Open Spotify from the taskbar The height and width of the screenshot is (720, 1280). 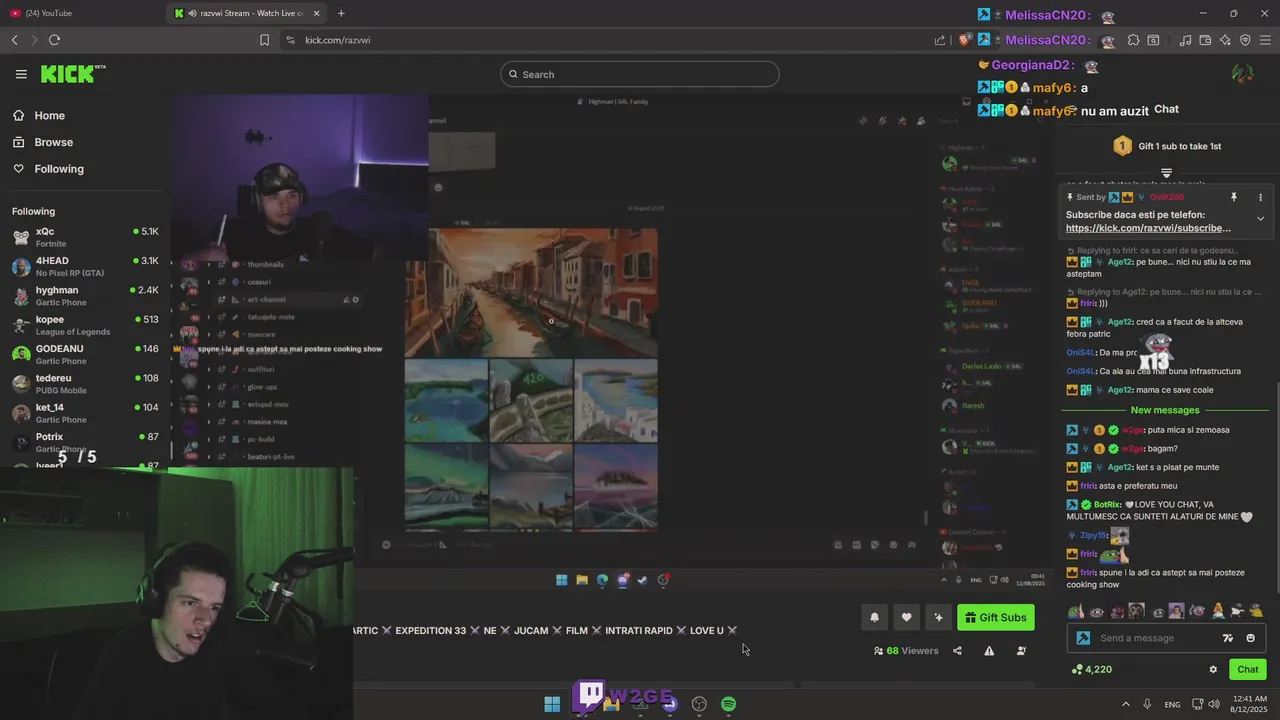(729, 704)
